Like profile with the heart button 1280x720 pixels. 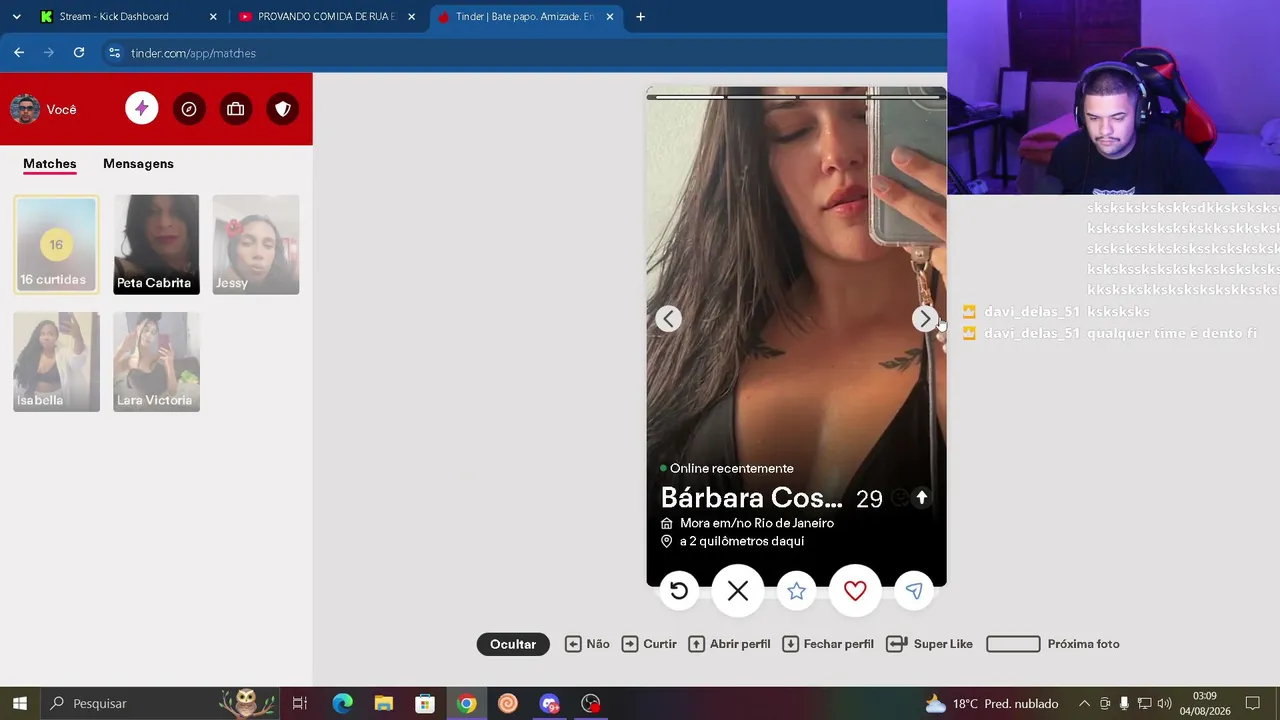855,591
